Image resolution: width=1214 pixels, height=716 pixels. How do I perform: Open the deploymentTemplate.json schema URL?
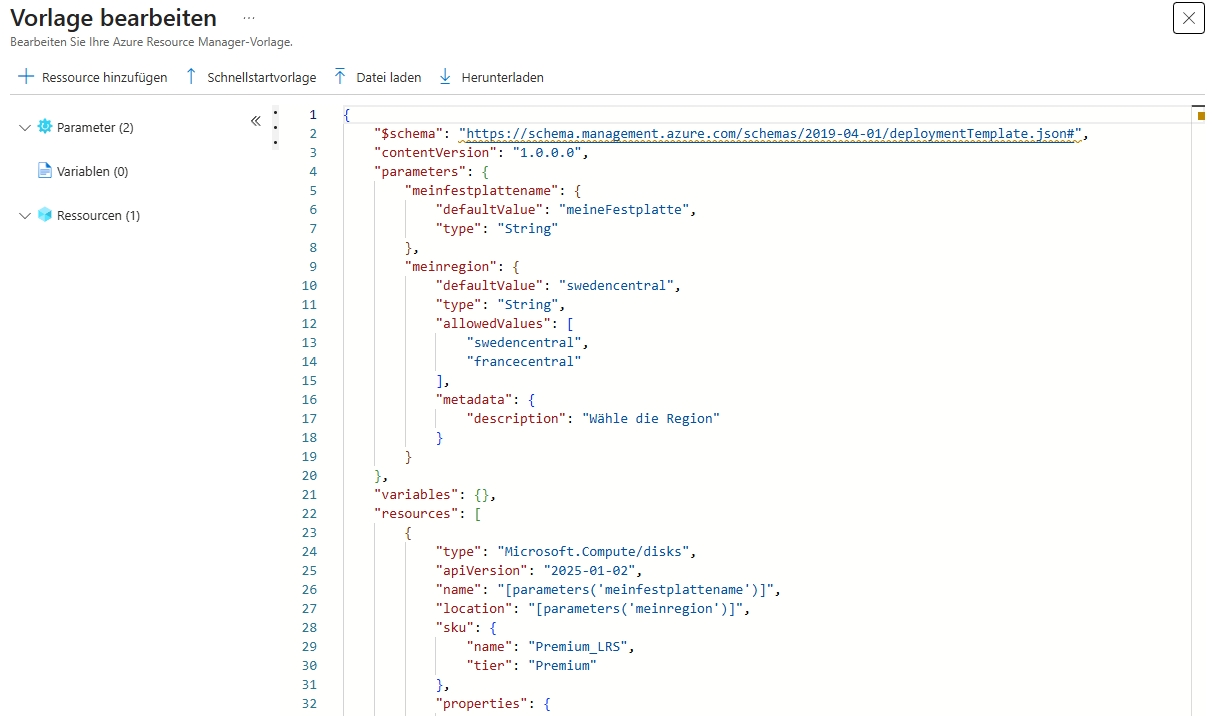click(x=770, y=133)
